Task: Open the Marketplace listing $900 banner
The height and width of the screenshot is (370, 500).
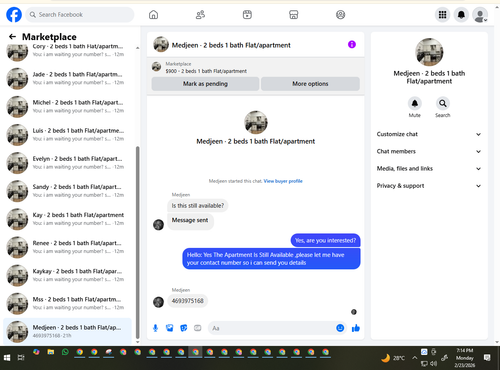Action: 256,67
